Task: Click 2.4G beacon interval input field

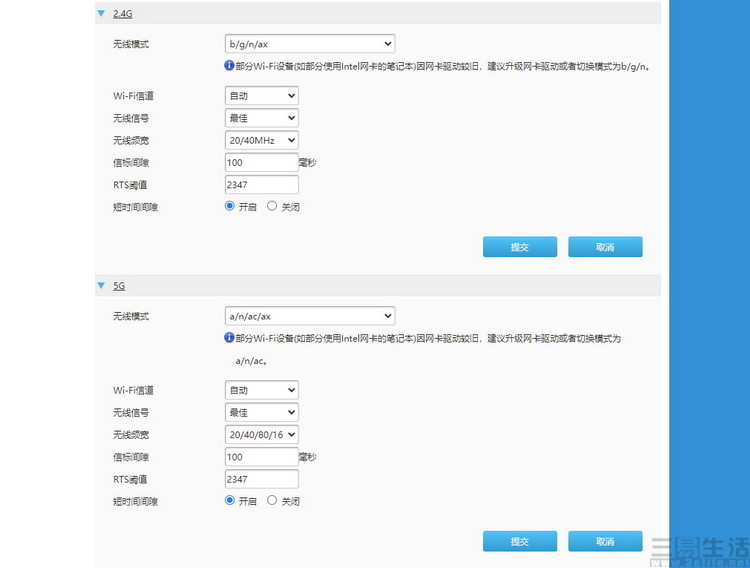Action: click(261, 162)
